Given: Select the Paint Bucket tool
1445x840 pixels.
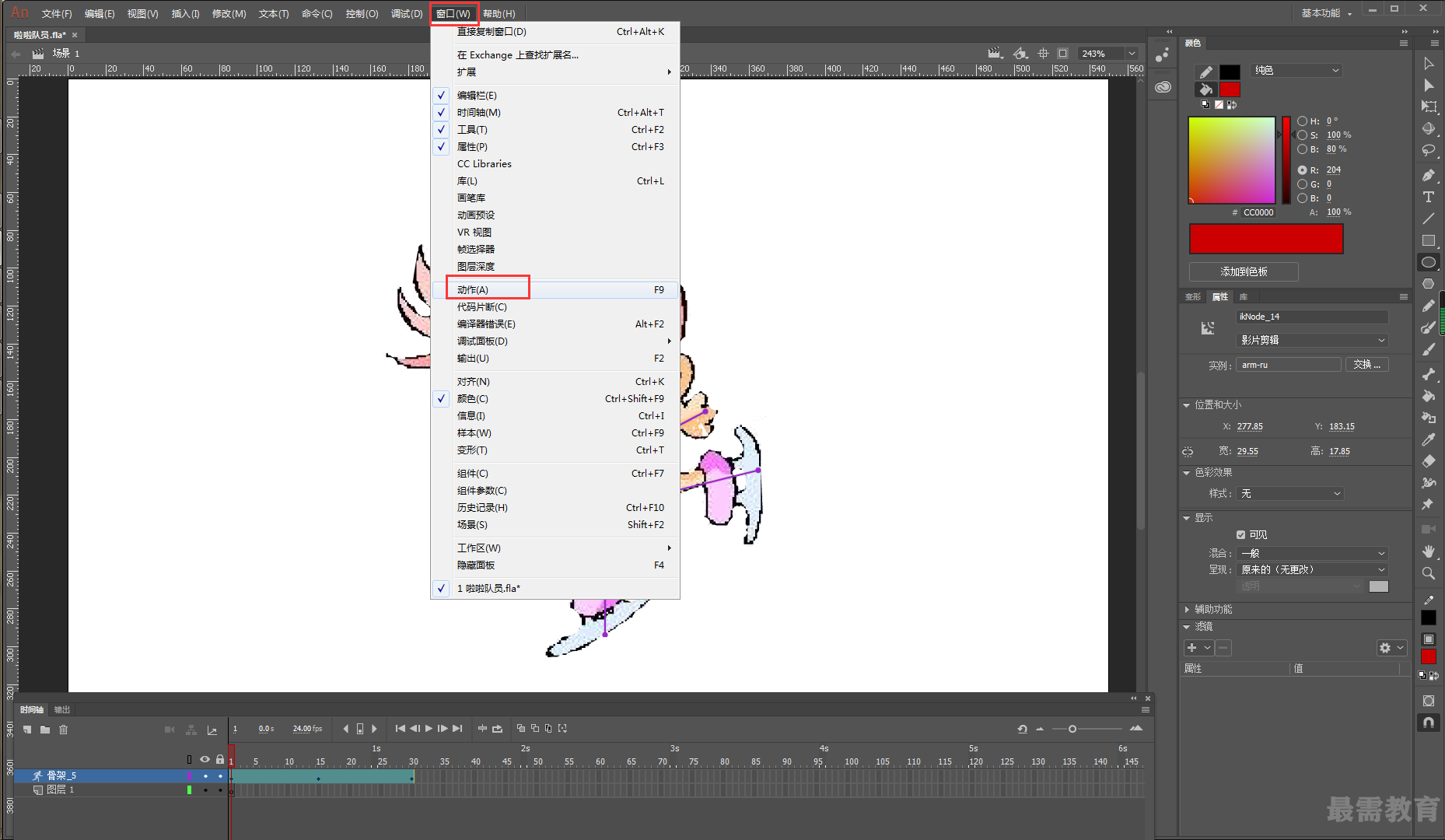Looking at the screenshot, I should [x=1429, y=396].
